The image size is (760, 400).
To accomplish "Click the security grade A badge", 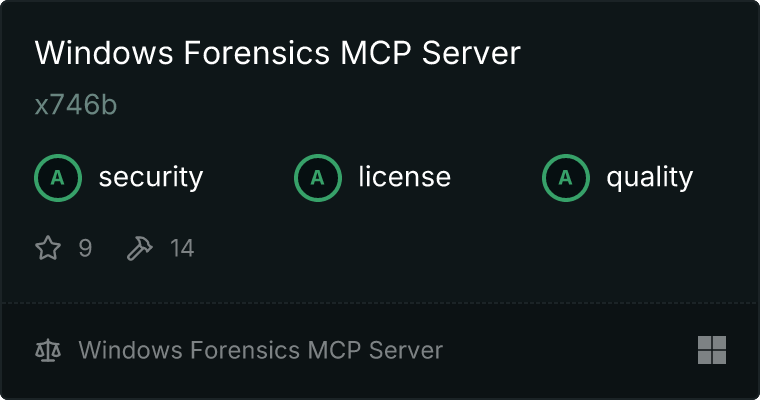I will [58, 178].
